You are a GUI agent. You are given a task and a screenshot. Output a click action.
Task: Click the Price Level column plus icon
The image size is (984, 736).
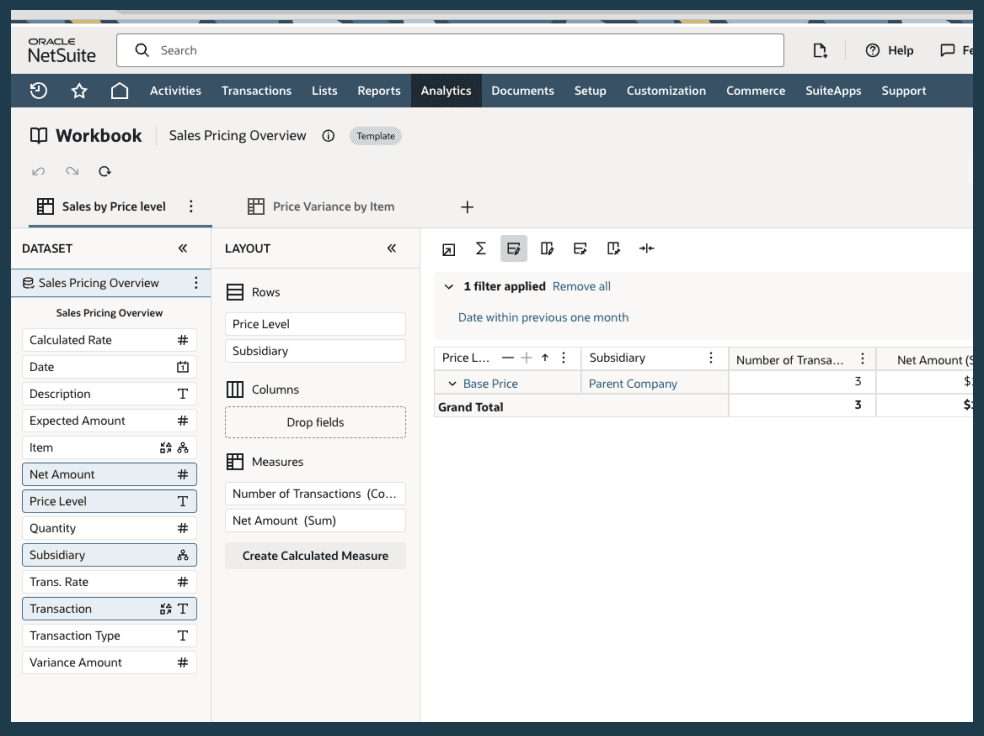[x=527, y=358]
